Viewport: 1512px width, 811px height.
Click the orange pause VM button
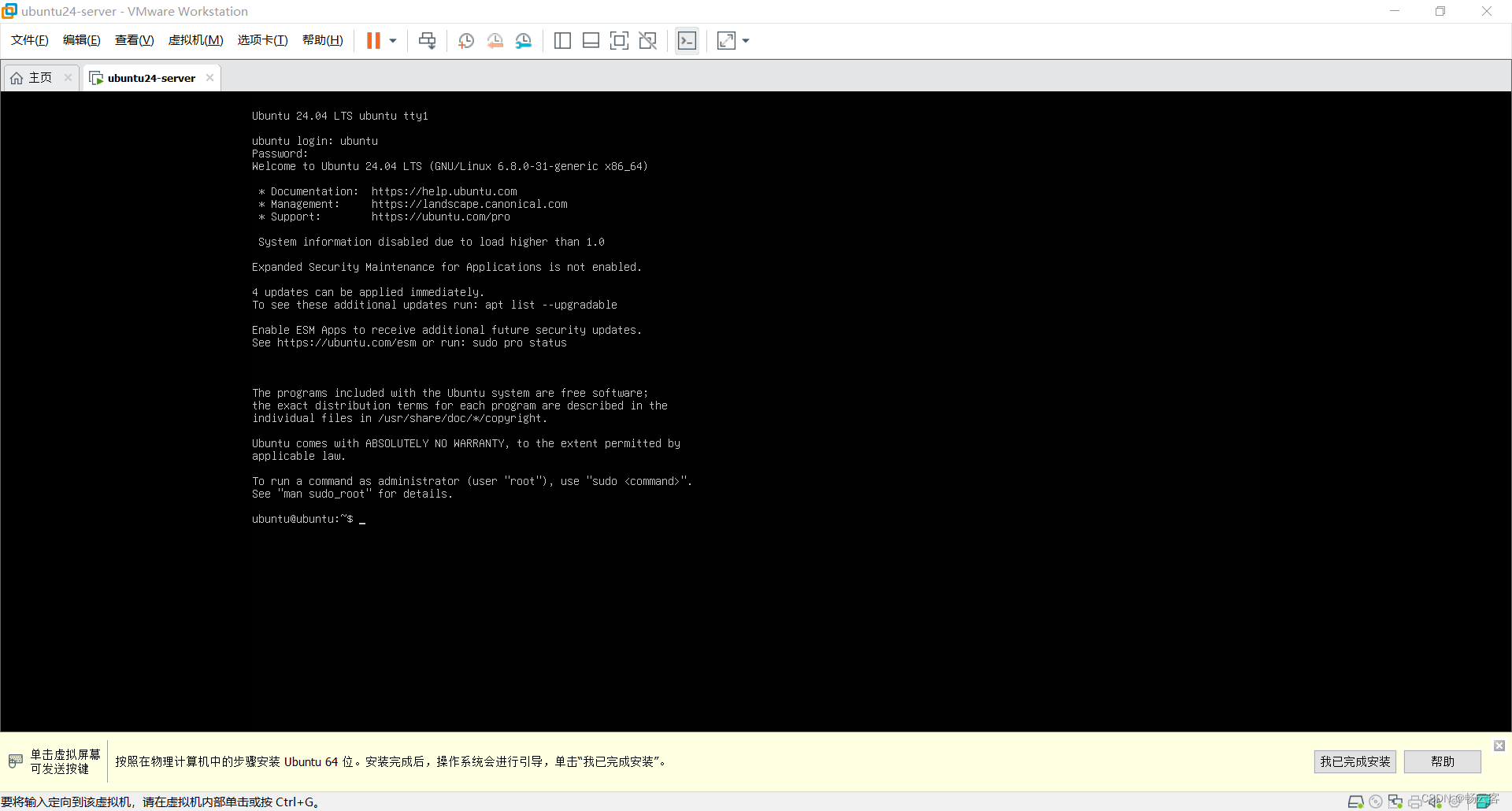click(373, 41)
